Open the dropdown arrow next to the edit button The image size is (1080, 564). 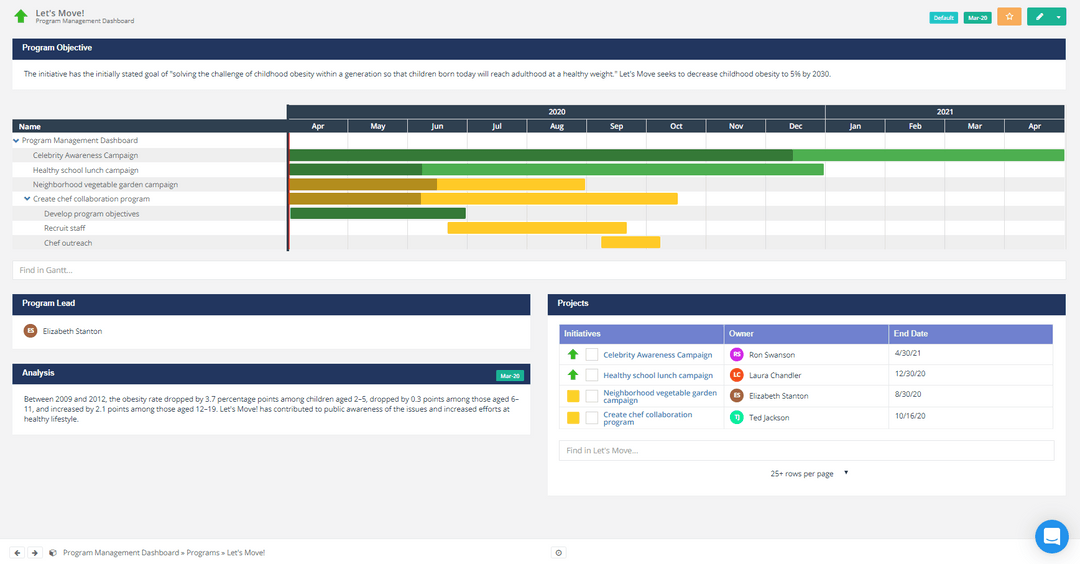(1059, 17)
